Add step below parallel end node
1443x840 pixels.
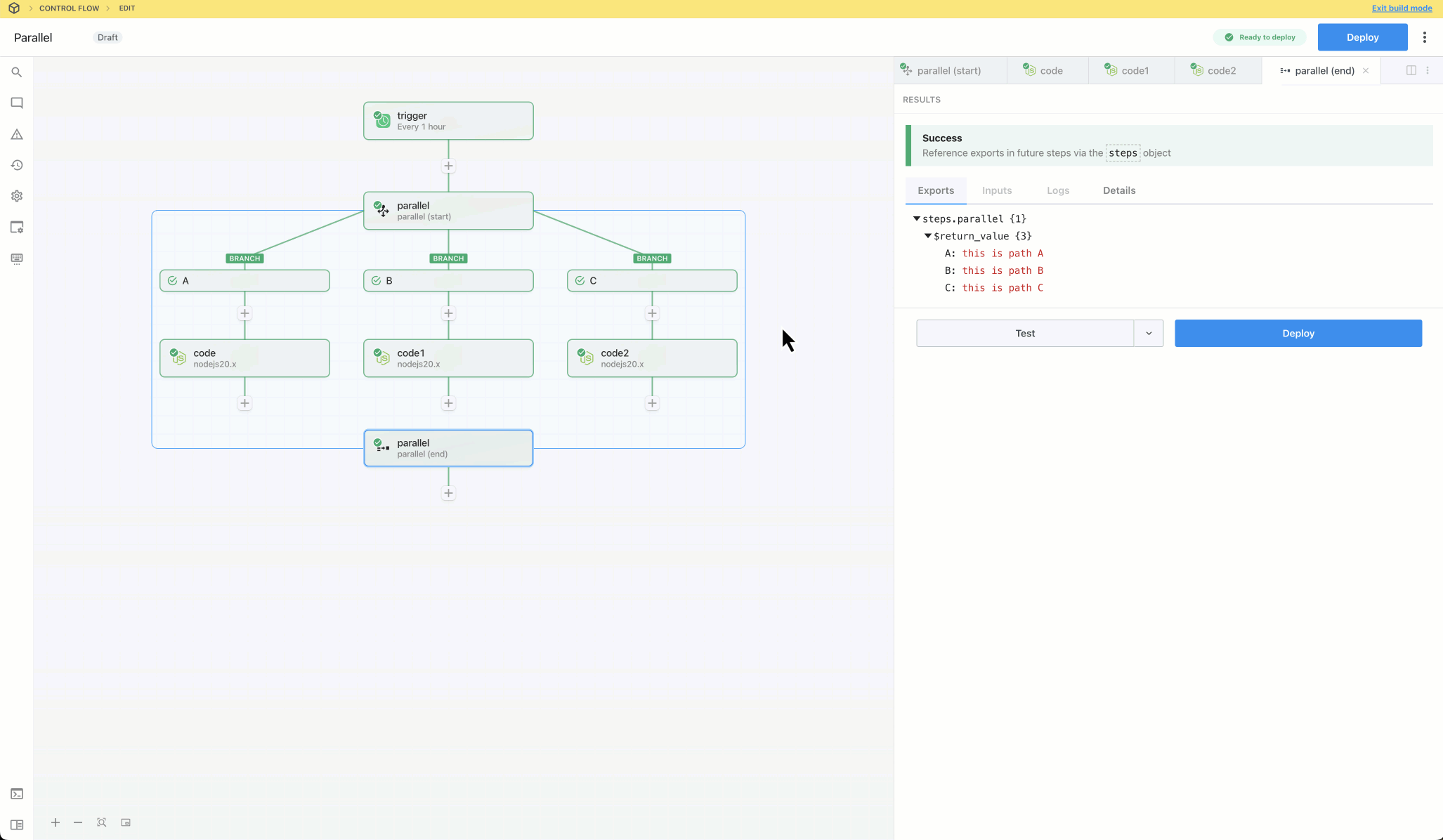tap(448, 493)
